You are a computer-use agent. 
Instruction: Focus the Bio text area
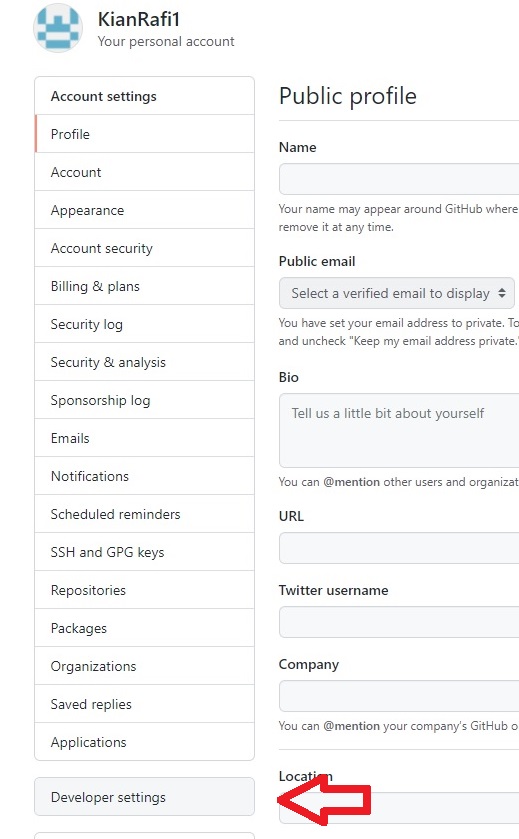[399, 431]
